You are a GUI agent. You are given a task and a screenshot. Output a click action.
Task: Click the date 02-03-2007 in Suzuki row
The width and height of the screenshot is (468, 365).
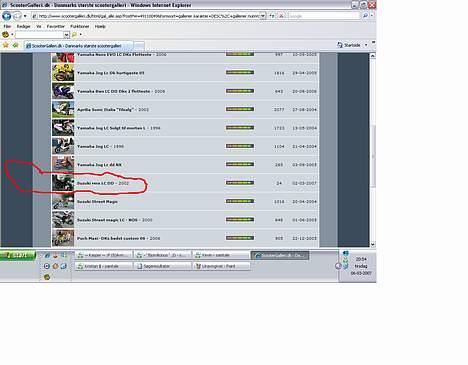tap(304, 183)
